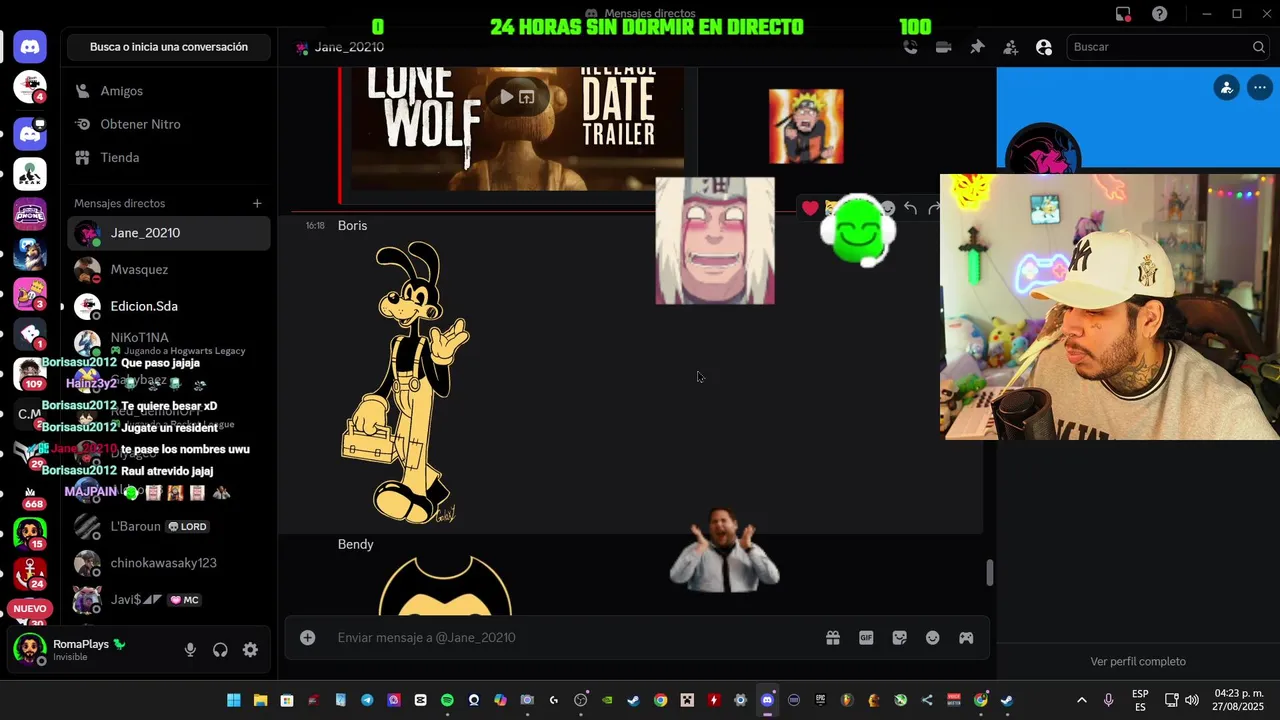This screenshot has width=1280, height=720.
Task: Open the C.M server icon
Action: click(x=30, y=413)
